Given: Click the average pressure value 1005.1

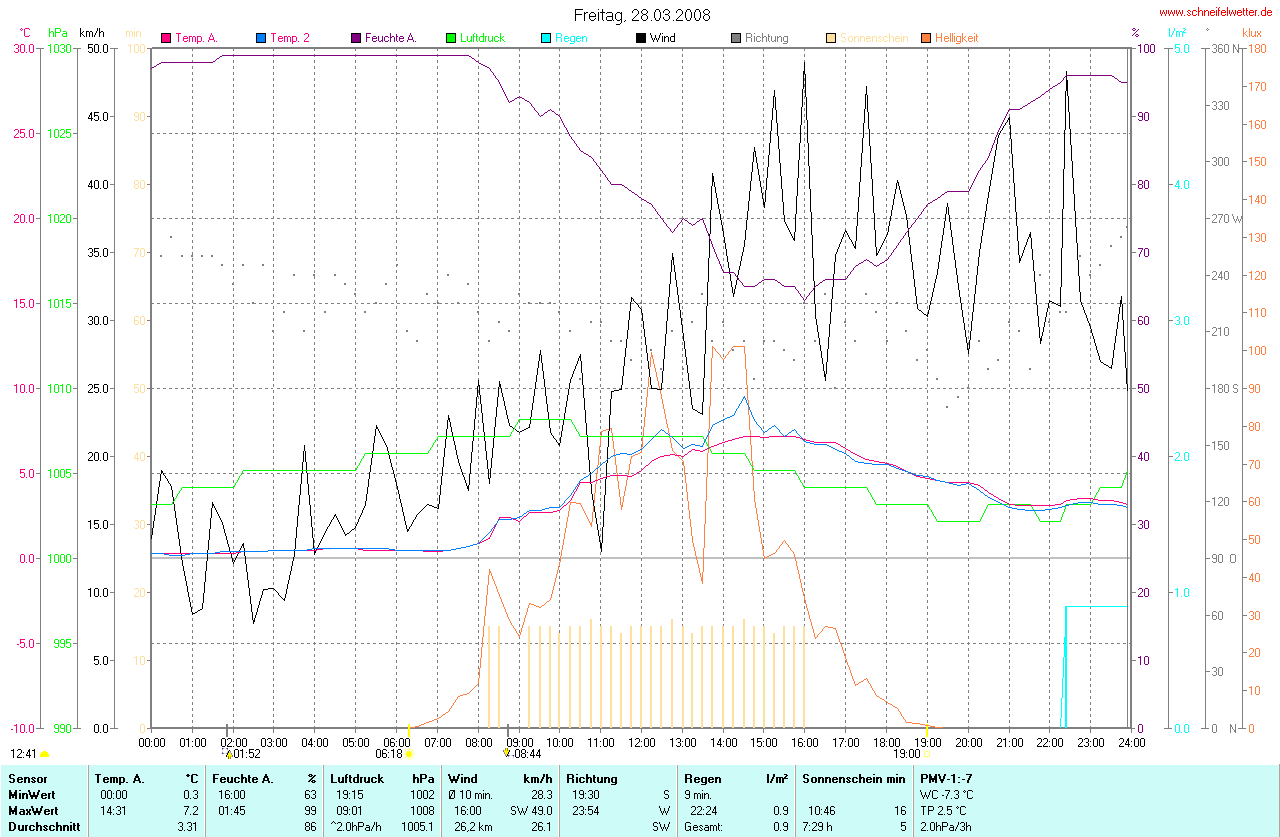Looking at the screenshot, I should point(418,827).
